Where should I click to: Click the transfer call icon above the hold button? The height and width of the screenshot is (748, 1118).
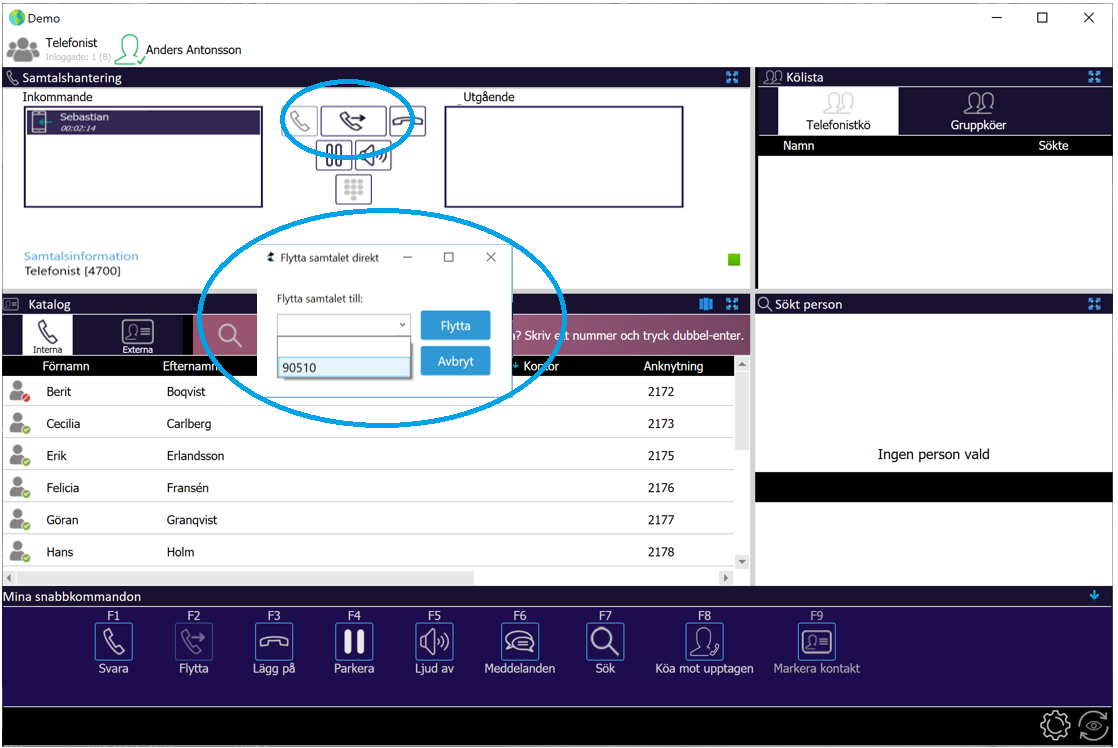[x=353, y=121]
